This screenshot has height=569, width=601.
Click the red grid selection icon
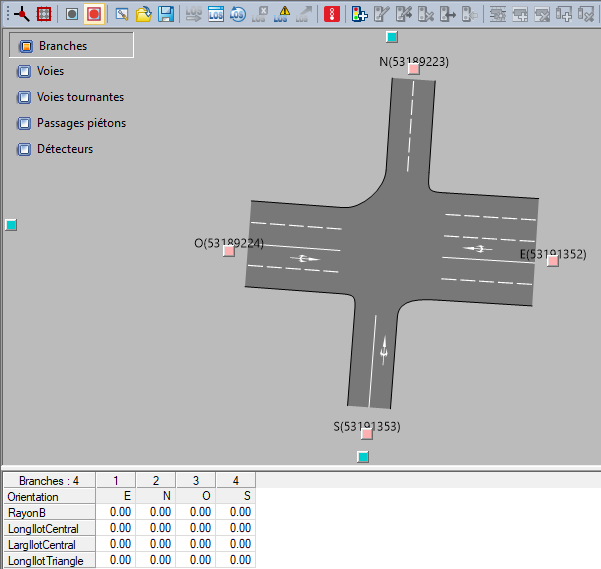43,14
